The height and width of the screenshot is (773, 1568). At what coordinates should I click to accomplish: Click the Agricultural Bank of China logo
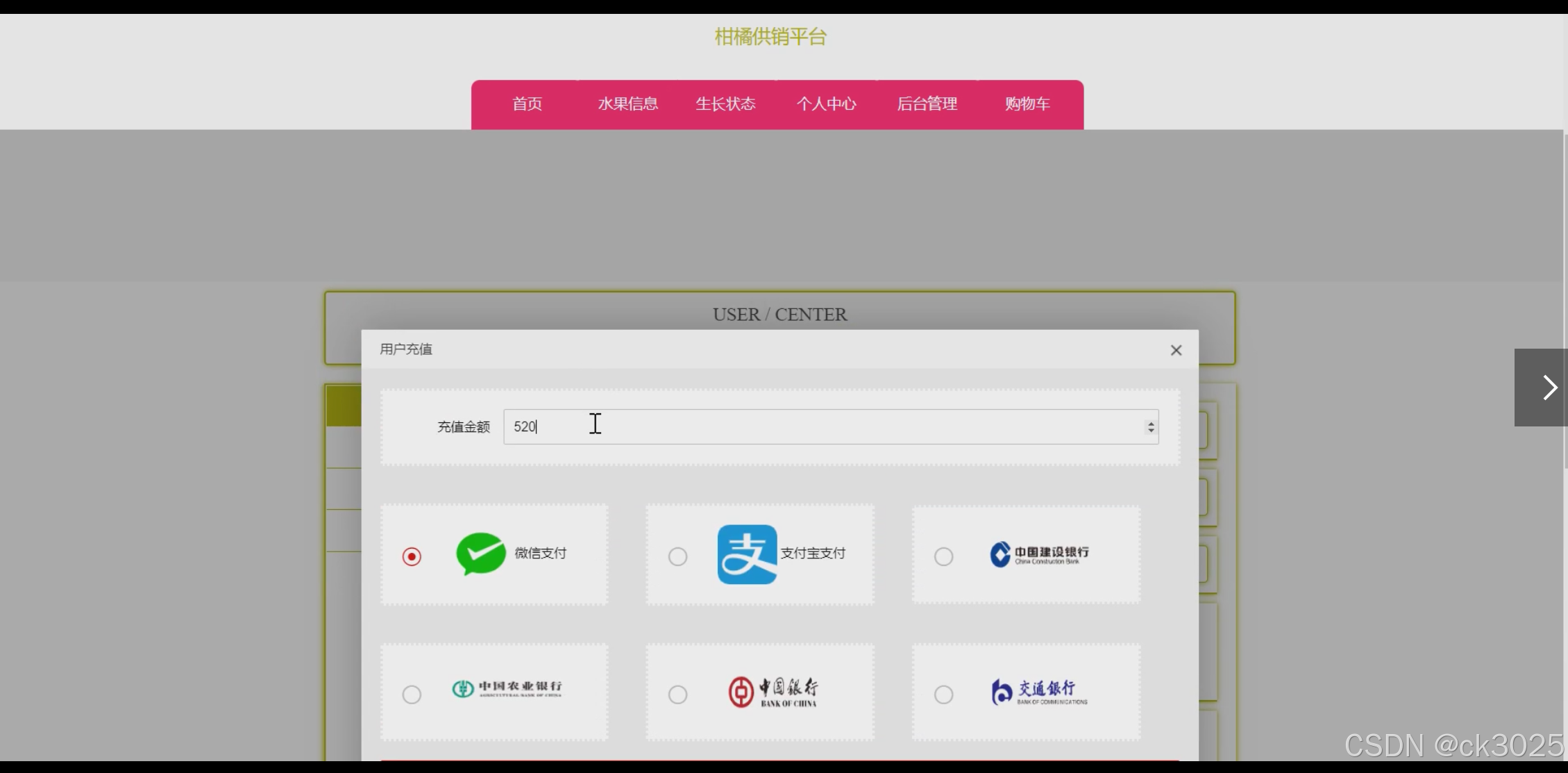507,689
